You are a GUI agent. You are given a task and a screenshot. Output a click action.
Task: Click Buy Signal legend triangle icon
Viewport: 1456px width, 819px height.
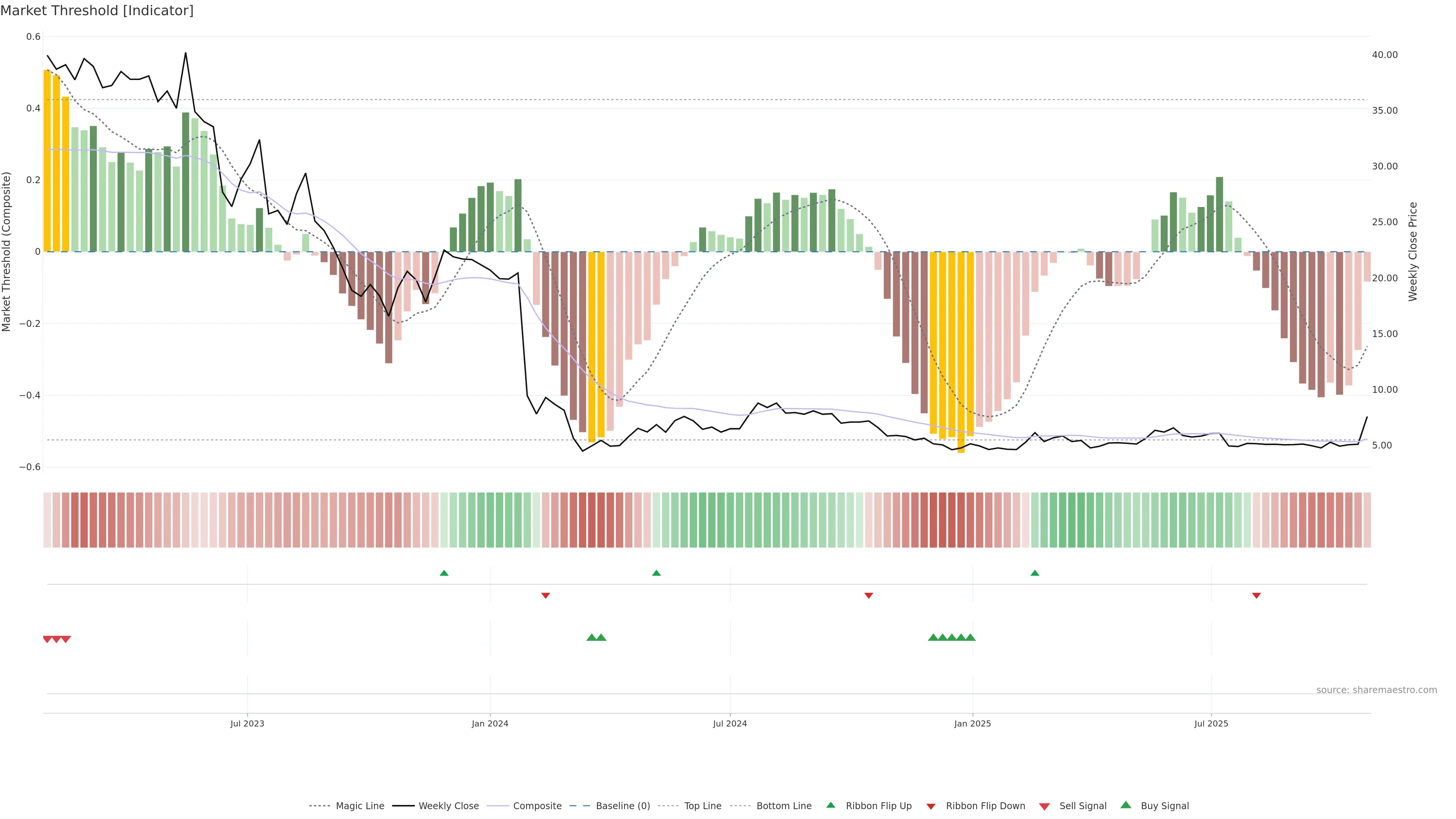tap(1125, 805)
